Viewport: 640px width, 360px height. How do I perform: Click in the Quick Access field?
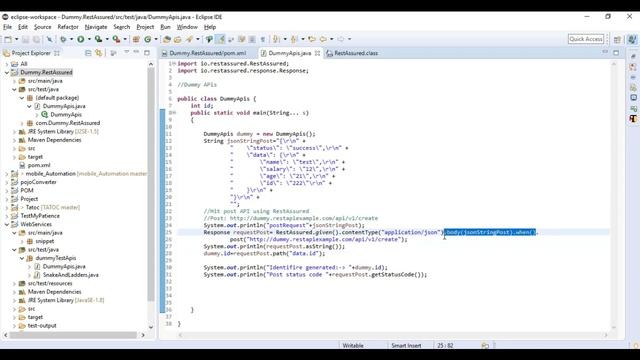pos(586,39)
